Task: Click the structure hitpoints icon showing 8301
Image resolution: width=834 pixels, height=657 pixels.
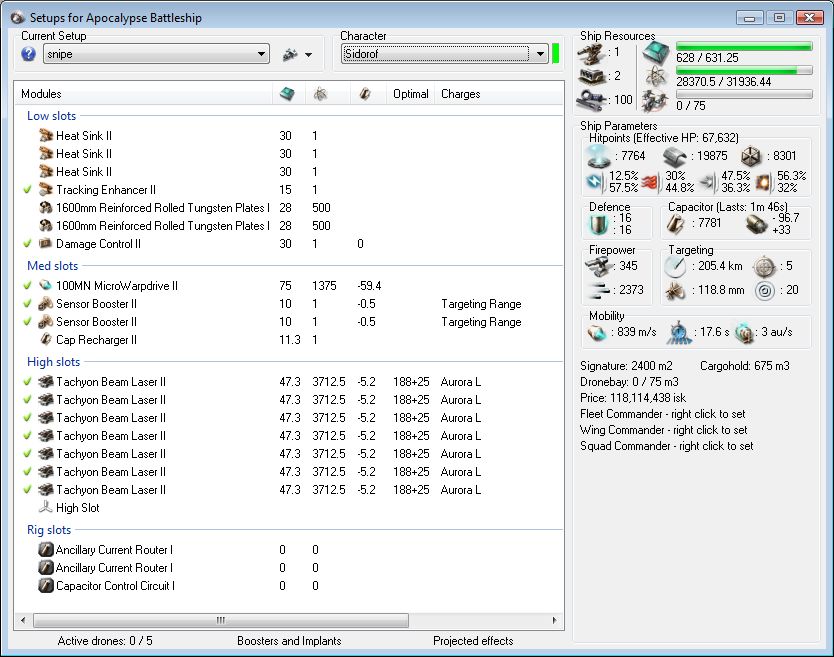Action: pos(752,156)
